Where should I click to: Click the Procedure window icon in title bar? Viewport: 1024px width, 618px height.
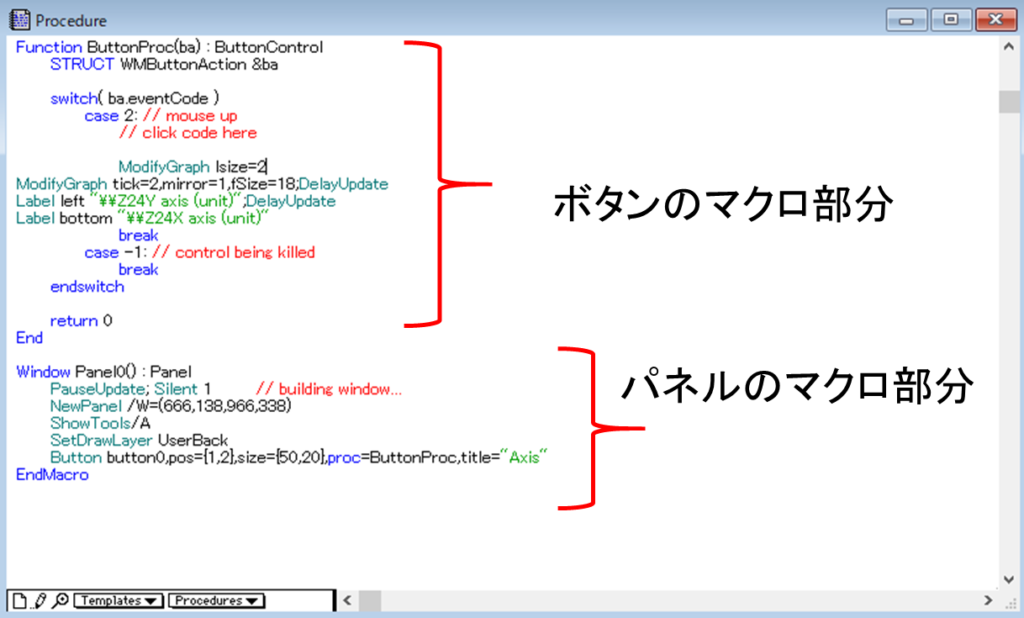pos(19,19)
